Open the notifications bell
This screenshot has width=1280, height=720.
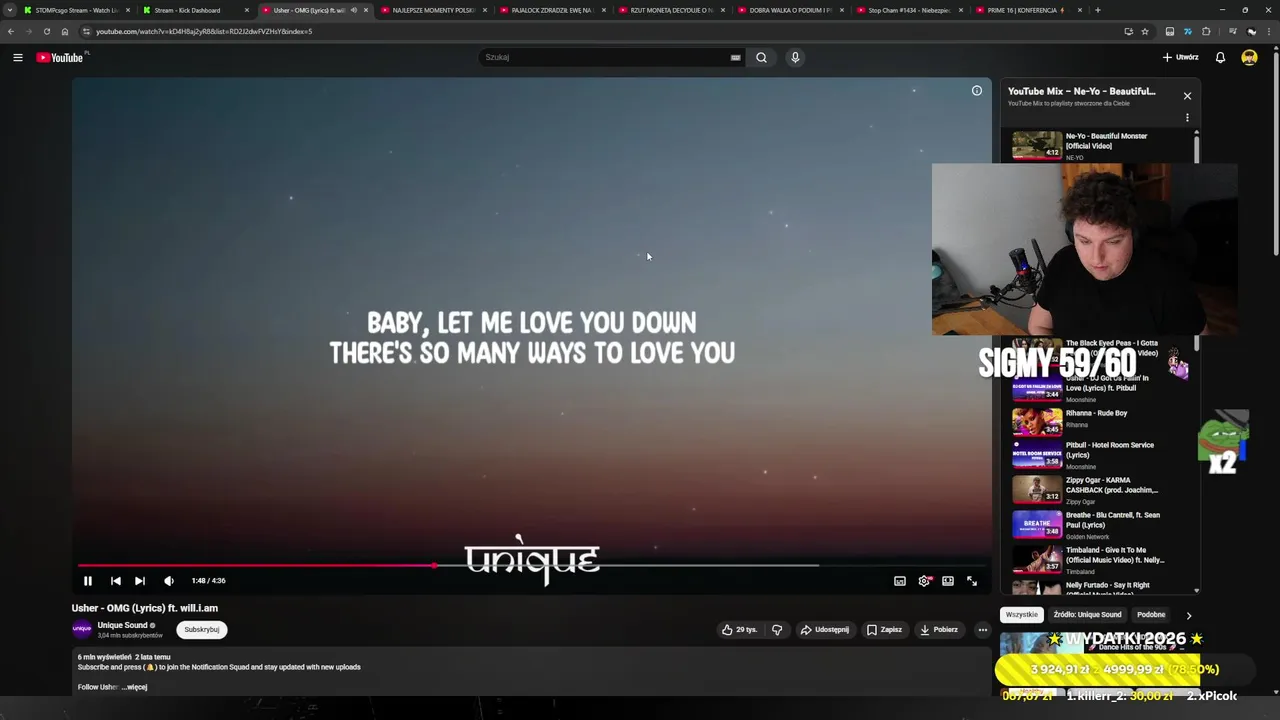[1220, 57]
